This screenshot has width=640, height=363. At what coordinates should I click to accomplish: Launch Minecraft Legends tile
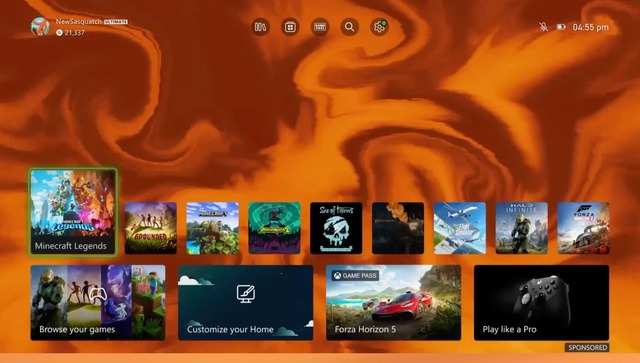point(73,212)
